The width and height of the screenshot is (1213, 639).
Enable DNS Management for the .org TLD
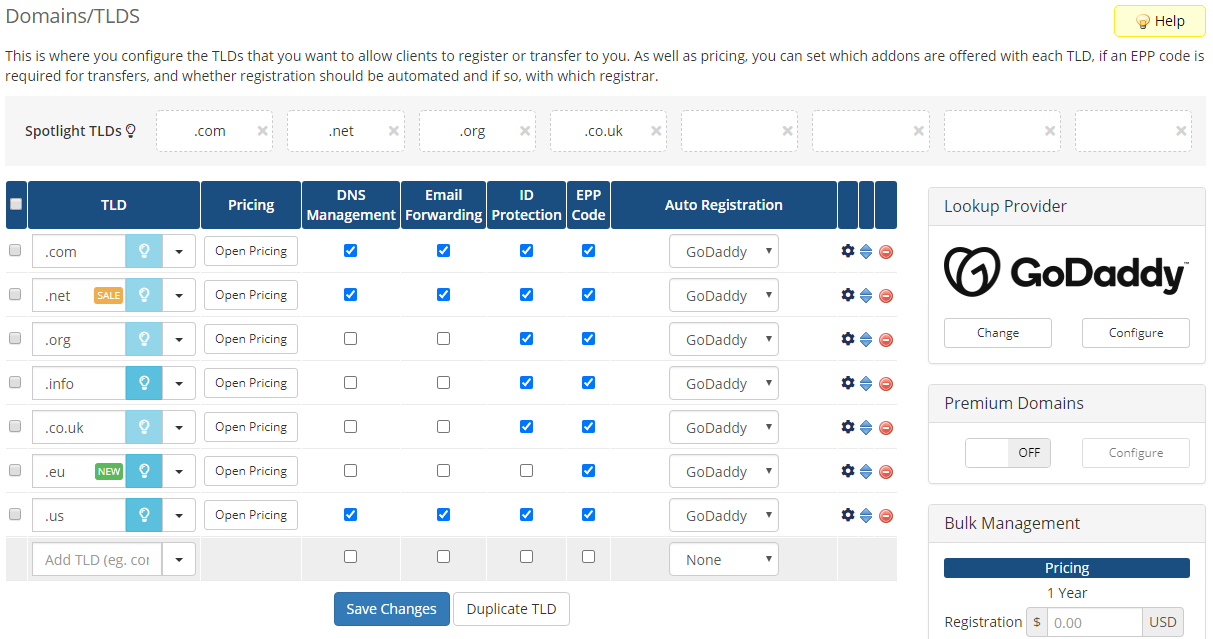(350, 339)
